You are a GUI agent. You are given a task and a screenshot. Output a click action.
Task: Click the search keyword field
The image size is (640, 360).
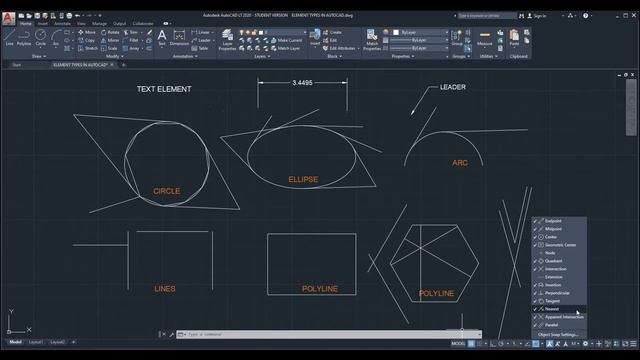point(487,16)
